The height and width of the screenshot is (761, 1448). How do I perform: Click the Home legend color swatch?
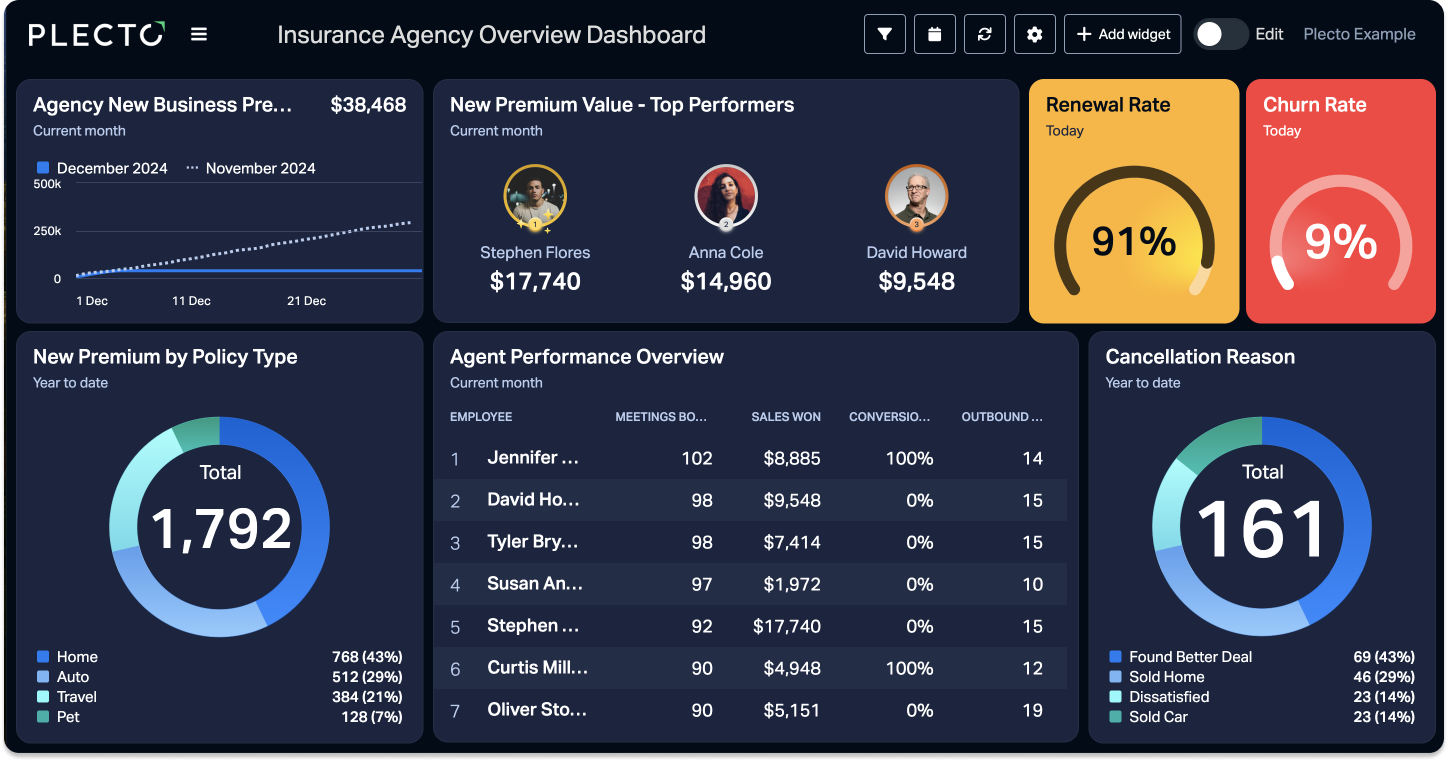coord(43,657)
